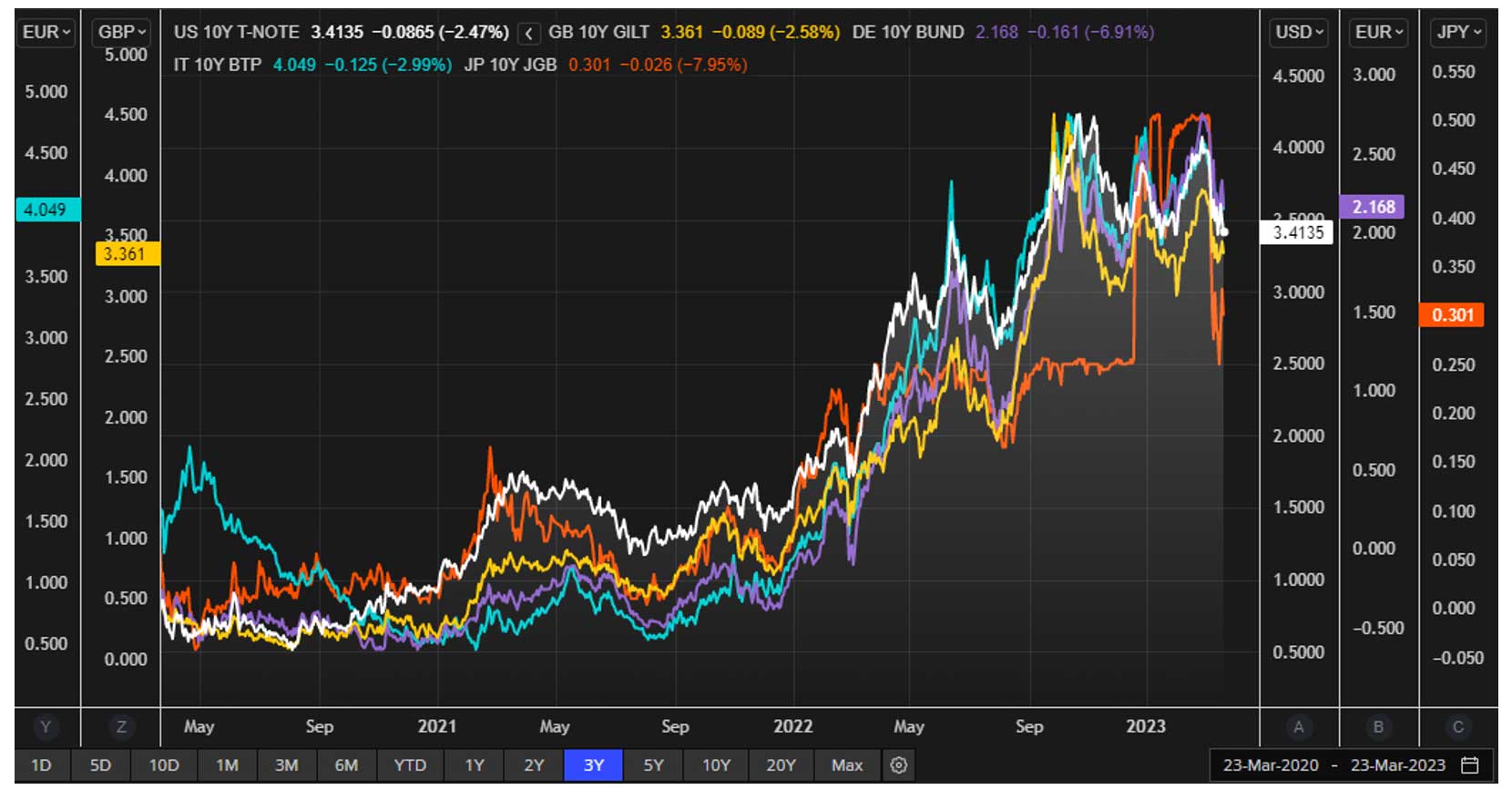
Task: Click the T-NOTE value 3.4135 in legend
Action: (x=337, y=32)
